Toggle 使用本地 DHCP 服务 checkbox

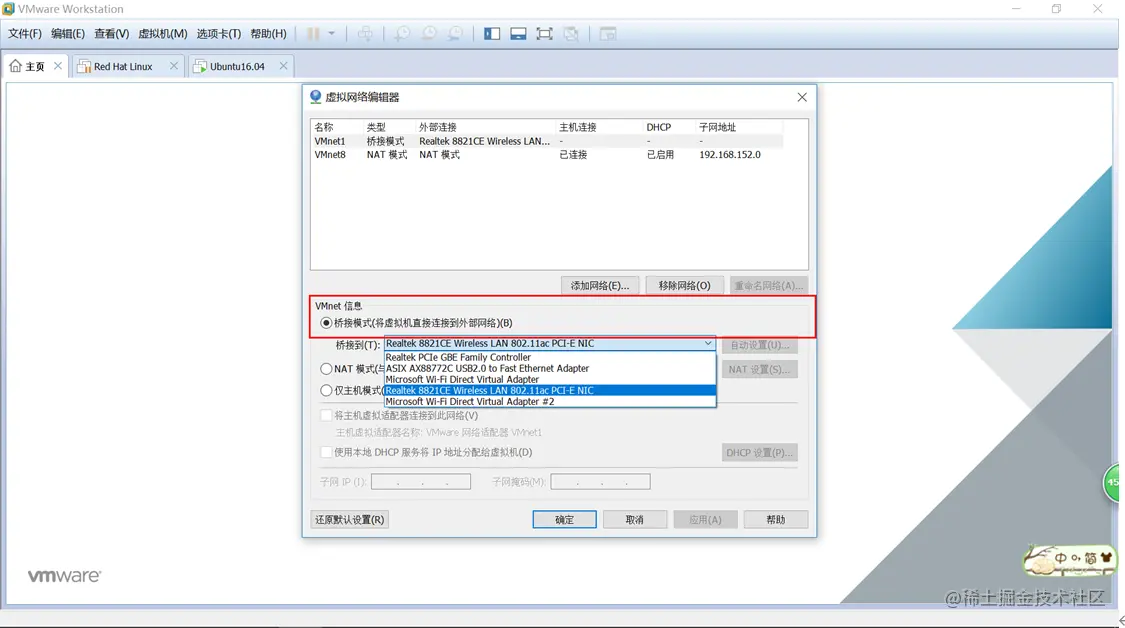326,452
